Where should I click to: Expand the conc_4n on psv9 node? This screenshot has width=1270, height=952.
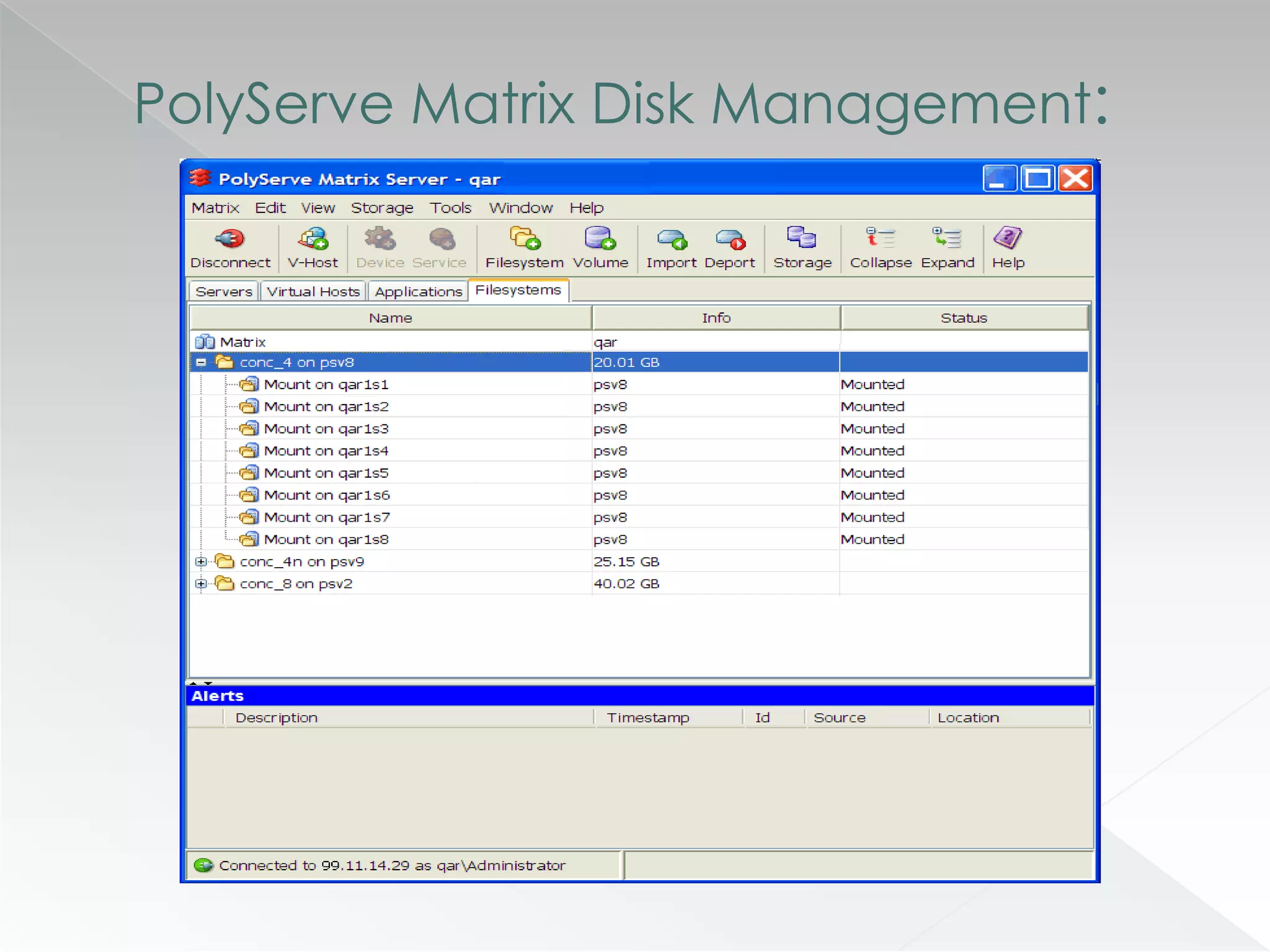[201, 562]
